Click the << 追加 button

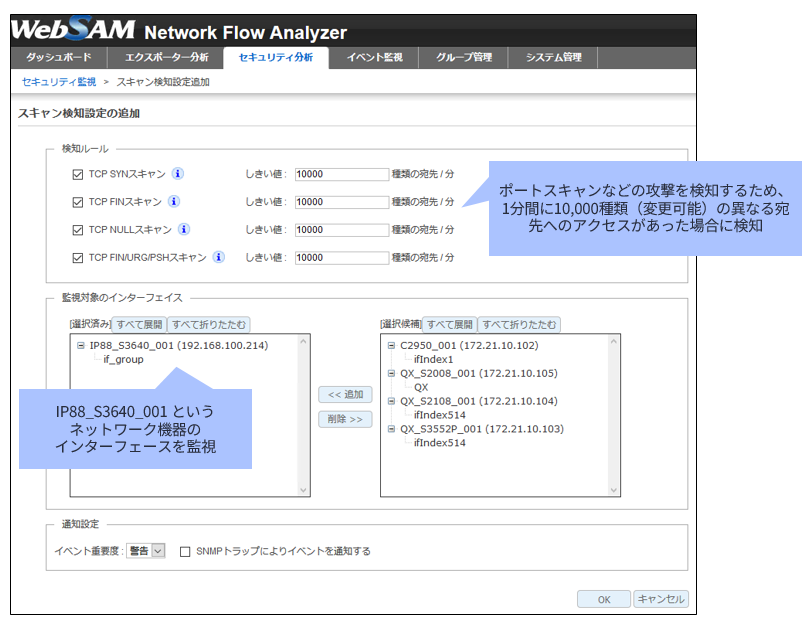[345, 395]
